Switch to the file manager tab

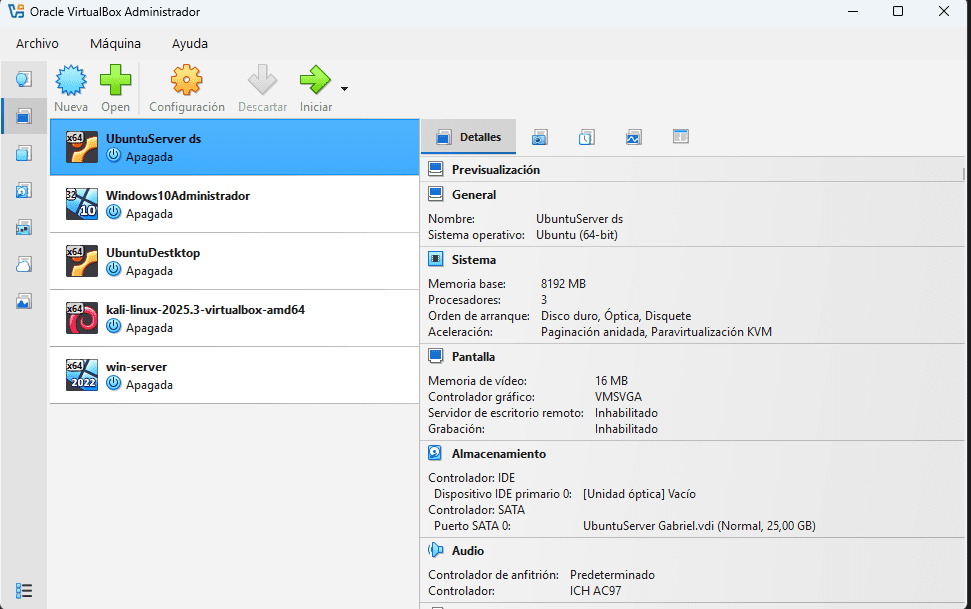681,136
